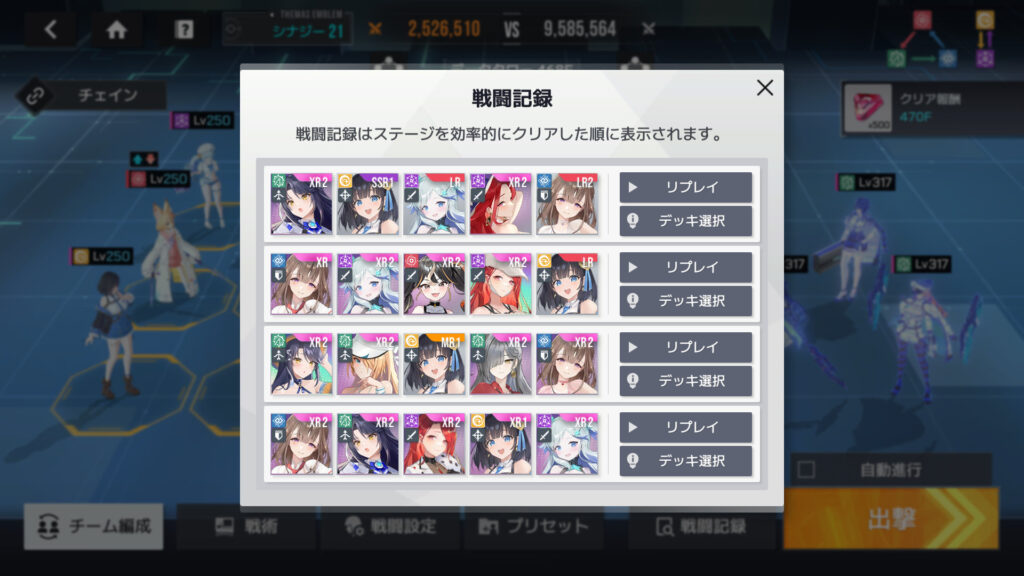Click the orange 出撃 button

(891, 519)
